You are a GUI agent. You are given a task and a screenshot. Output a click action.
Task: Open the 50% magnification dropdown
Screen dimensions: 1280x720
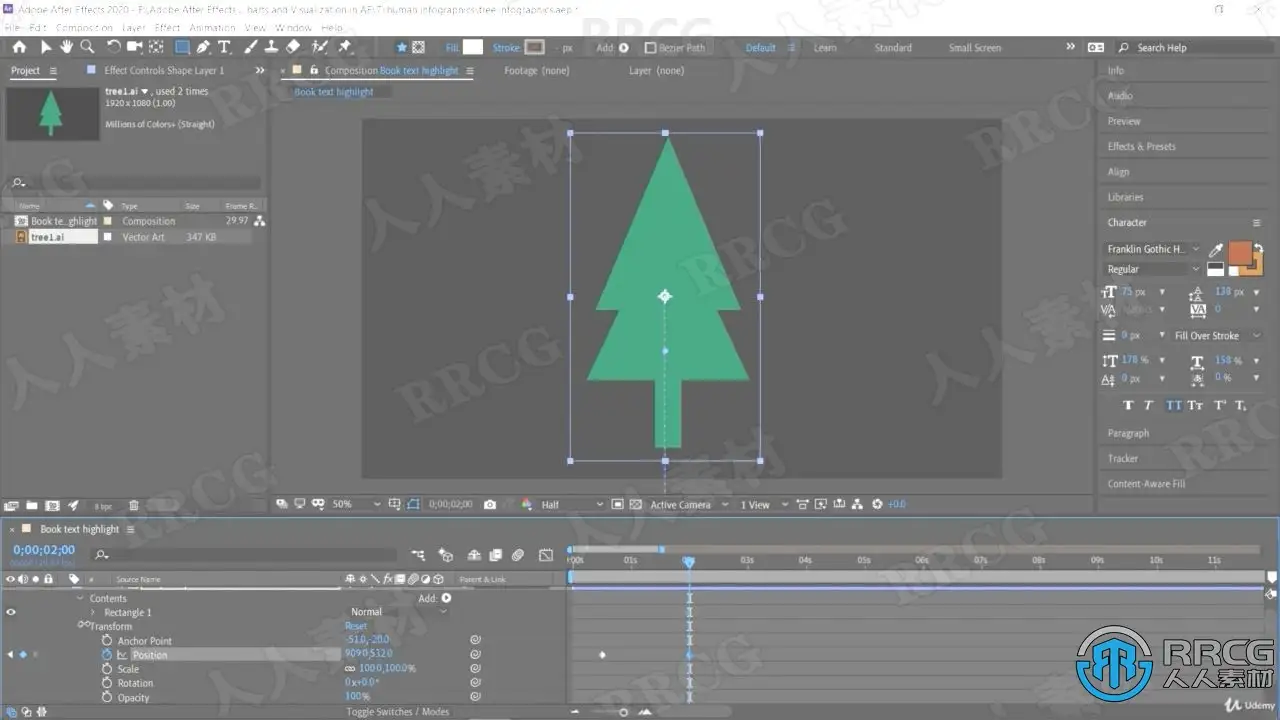357,505
